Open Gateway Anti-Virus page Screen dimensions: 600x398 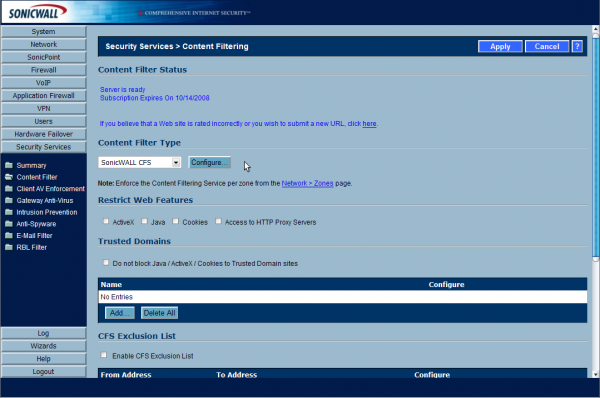pos(45,201)
